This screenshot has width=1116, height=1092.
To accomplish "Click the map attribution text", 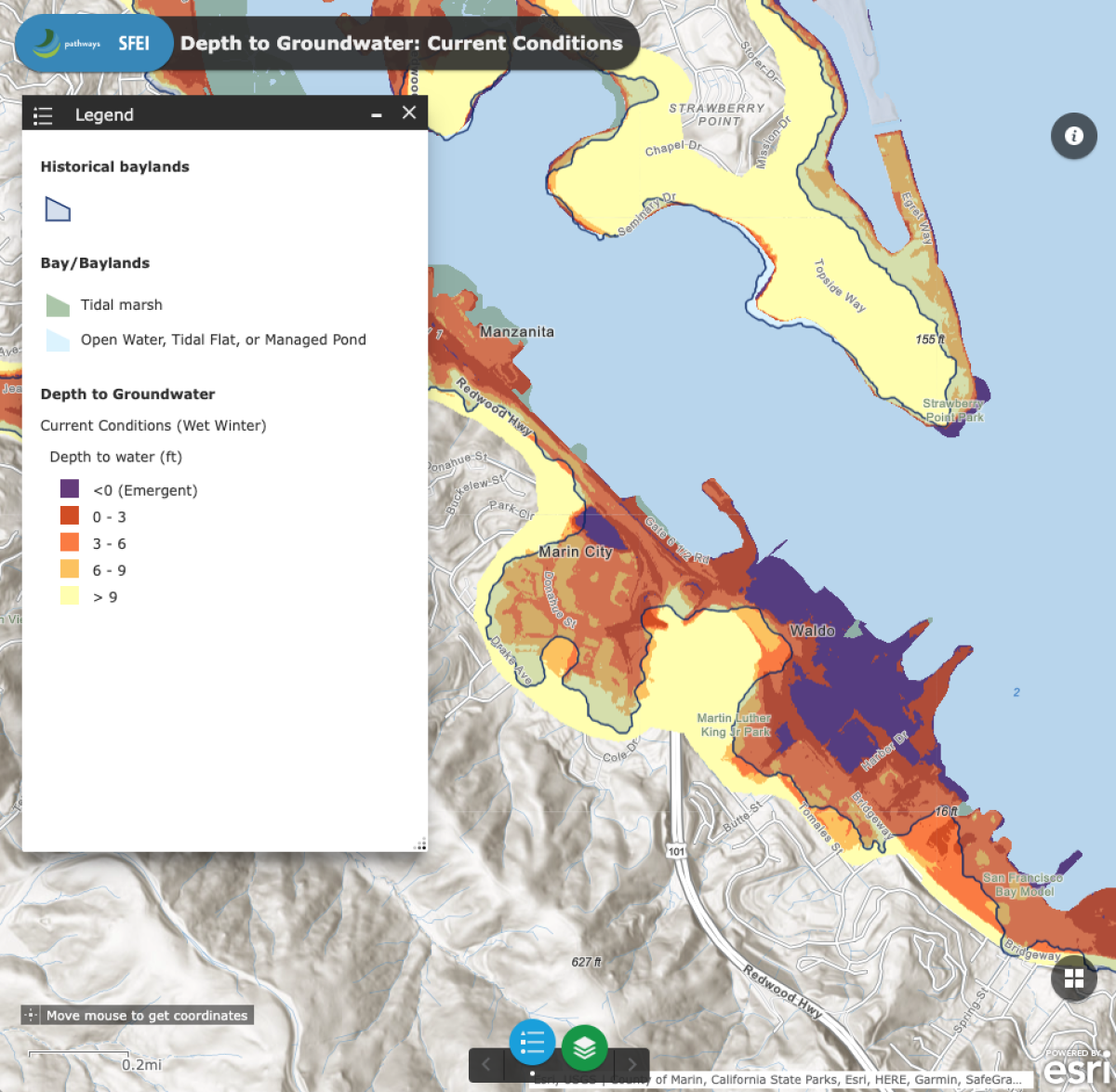I will [837, 1079].
